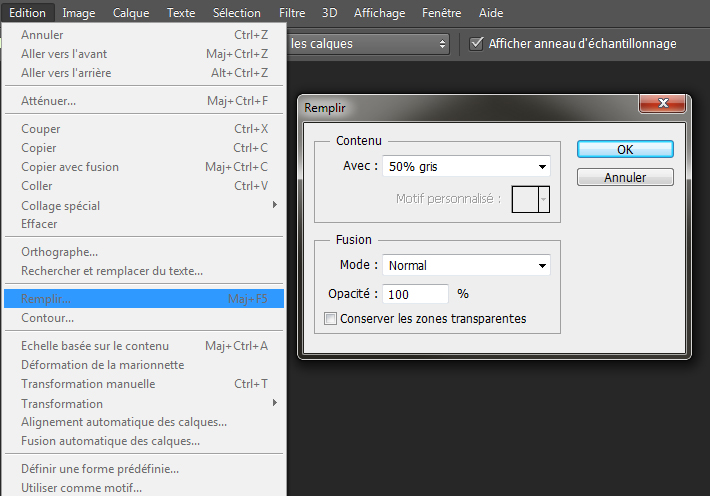The width and height of the screenshot is (710, 496).
Task: Click the Opacité input field
Action: [x=415, y=294]
